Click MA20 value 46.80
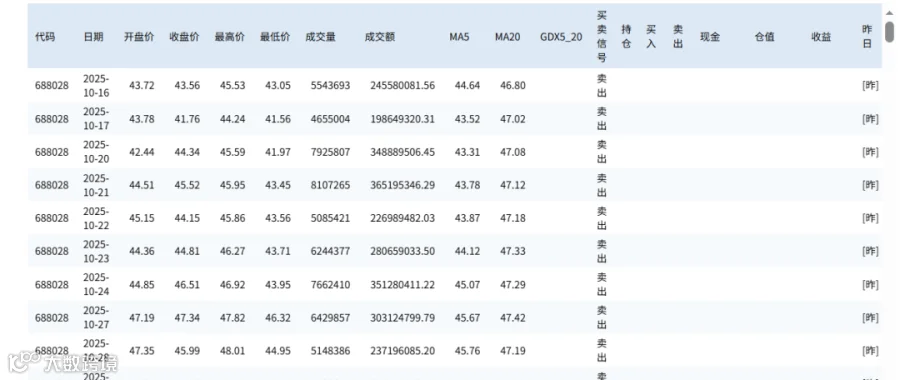900x380 pixels. coord(513,86)
